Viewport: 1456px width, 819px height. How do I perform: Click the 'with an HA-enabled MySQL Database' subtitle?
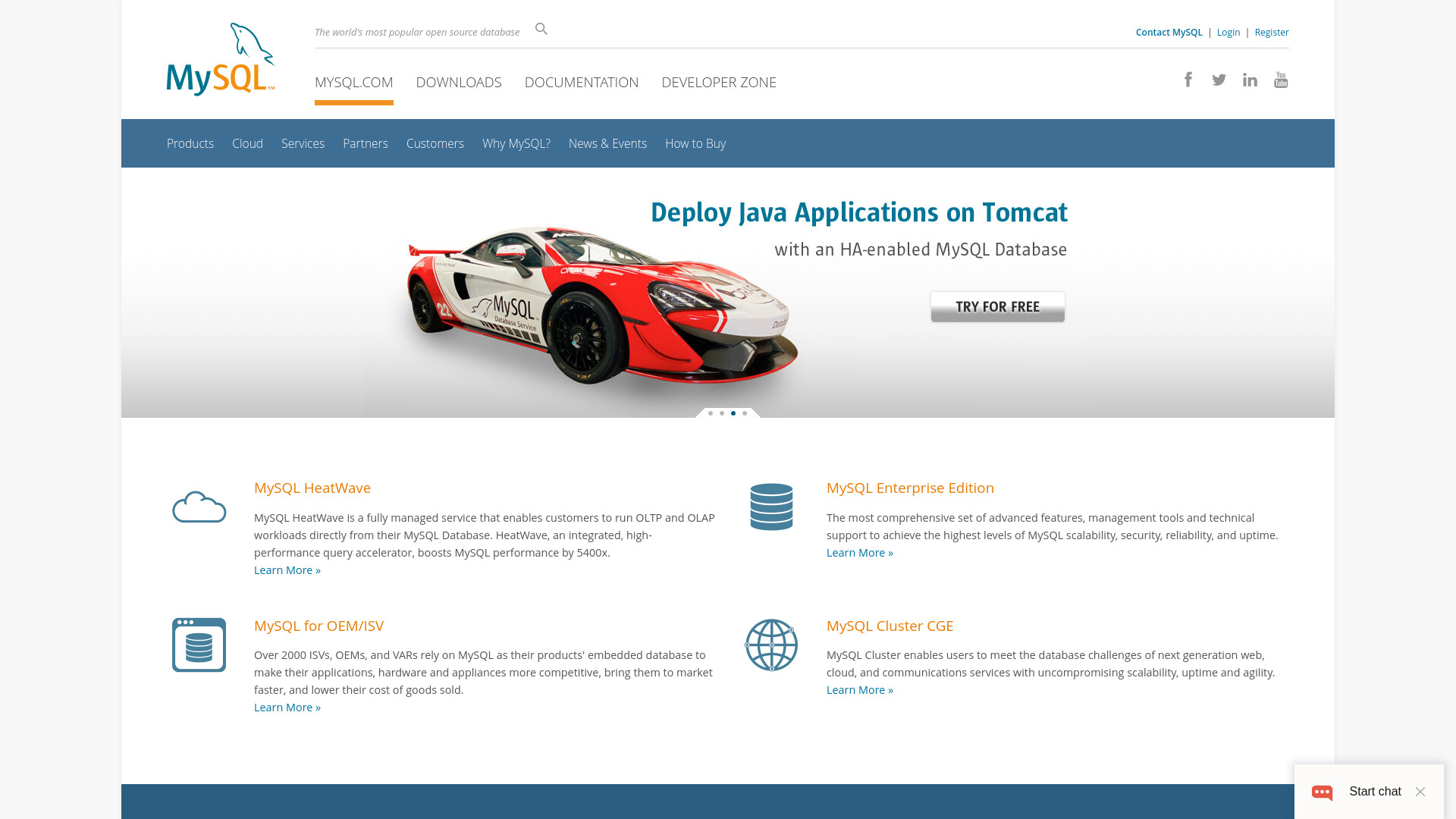(x=921, y=250)
